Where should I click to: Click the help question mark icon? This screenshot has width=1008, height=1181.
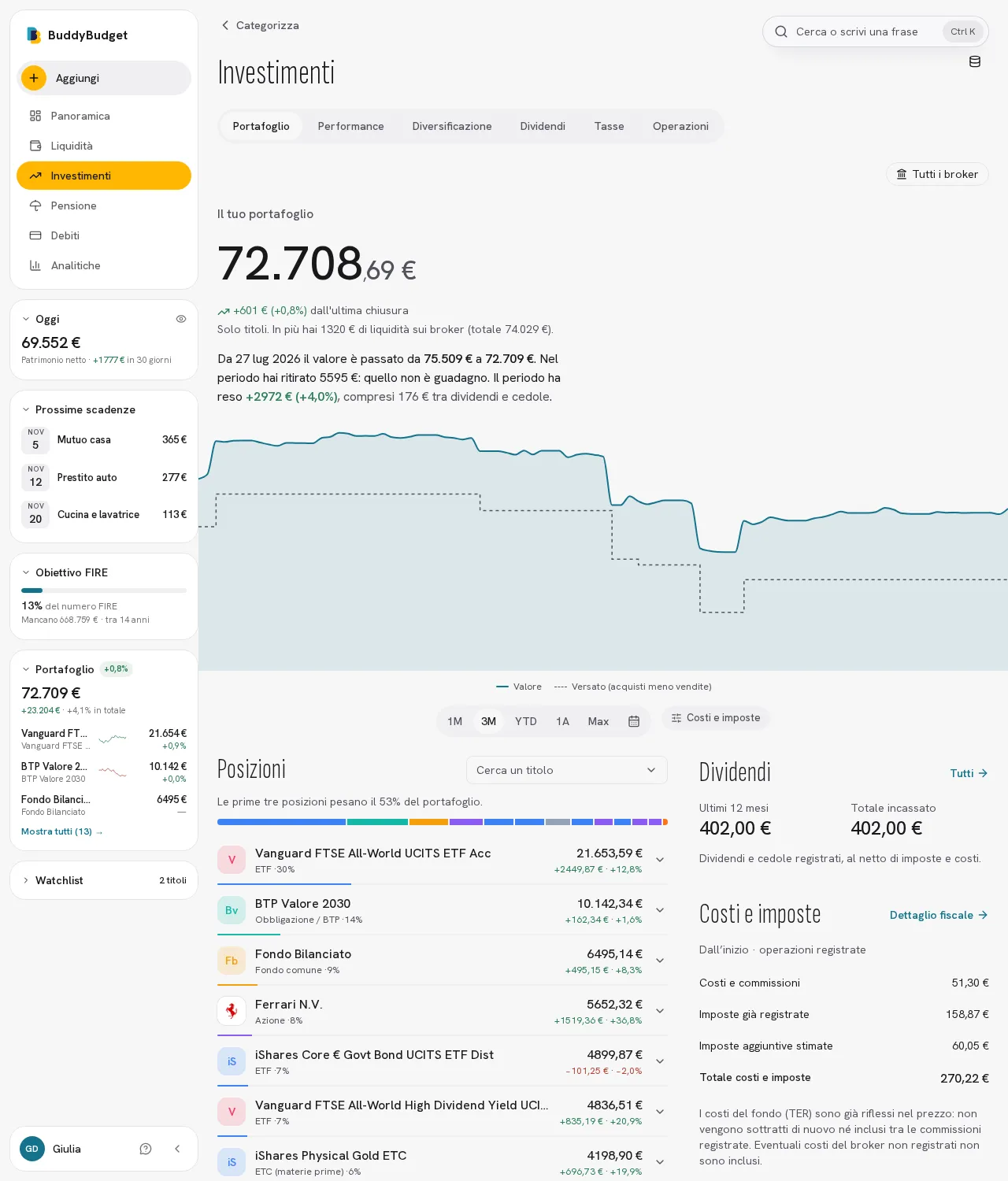(146, 1149)
